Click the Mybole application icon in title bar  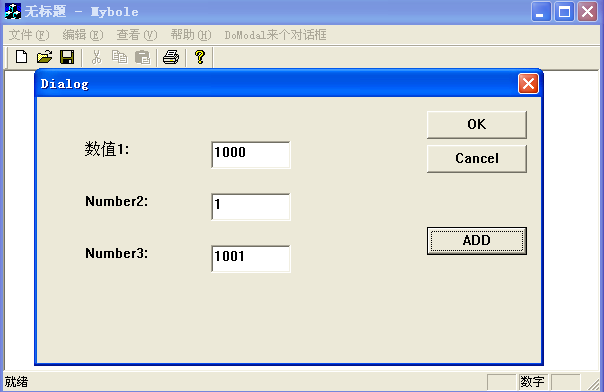[x=13, y=11]
